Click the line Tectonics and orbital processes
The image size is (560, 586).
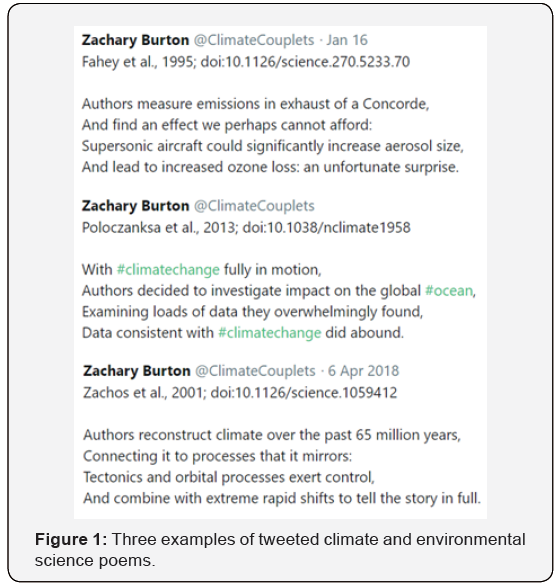click(x=229, y=478)
